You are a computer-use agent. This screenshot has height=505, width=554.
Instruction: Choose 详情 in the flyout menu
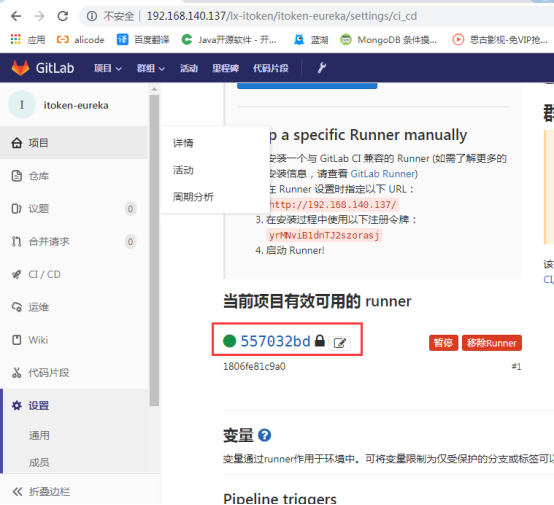coord(183,143)
